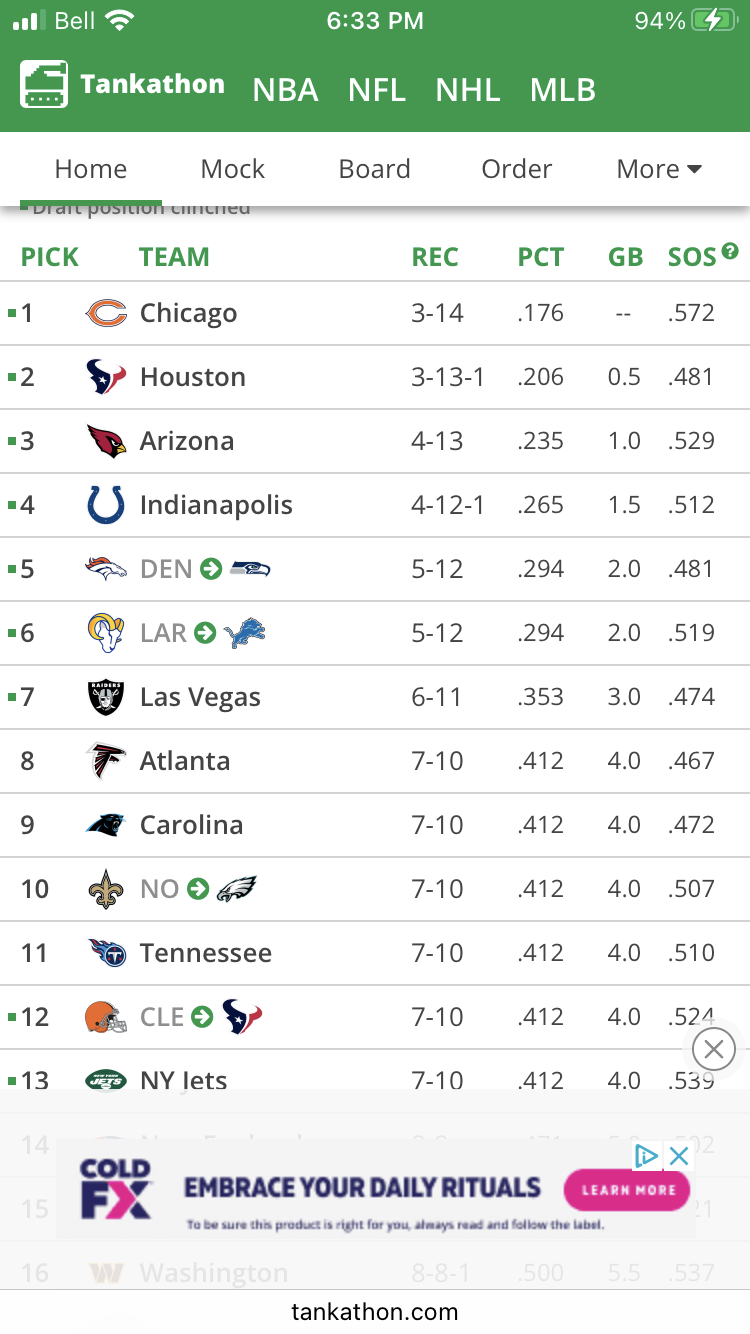Click the AdChoices icon on the ad
Viewport: 750px width, 1334px height.
point(647,1156)
